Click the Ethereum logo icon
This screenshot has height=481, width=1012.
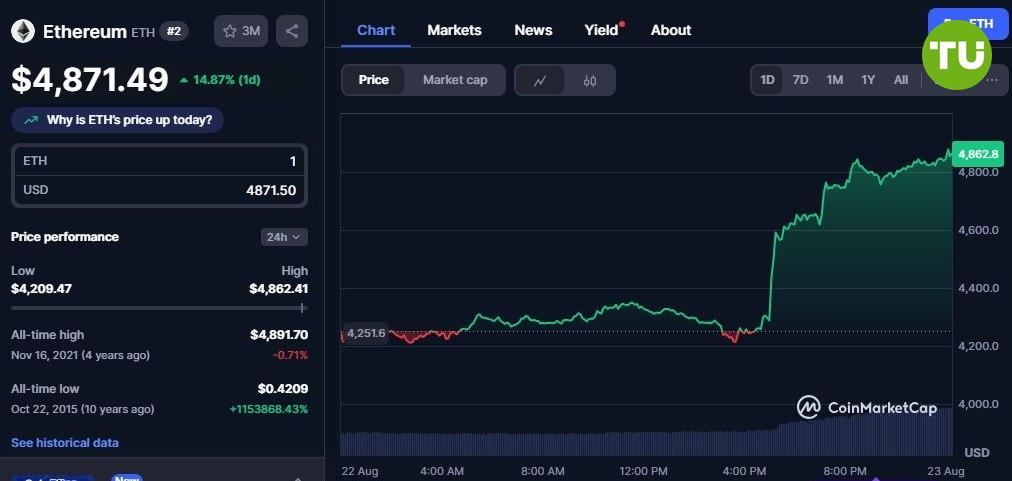(23, 31)
